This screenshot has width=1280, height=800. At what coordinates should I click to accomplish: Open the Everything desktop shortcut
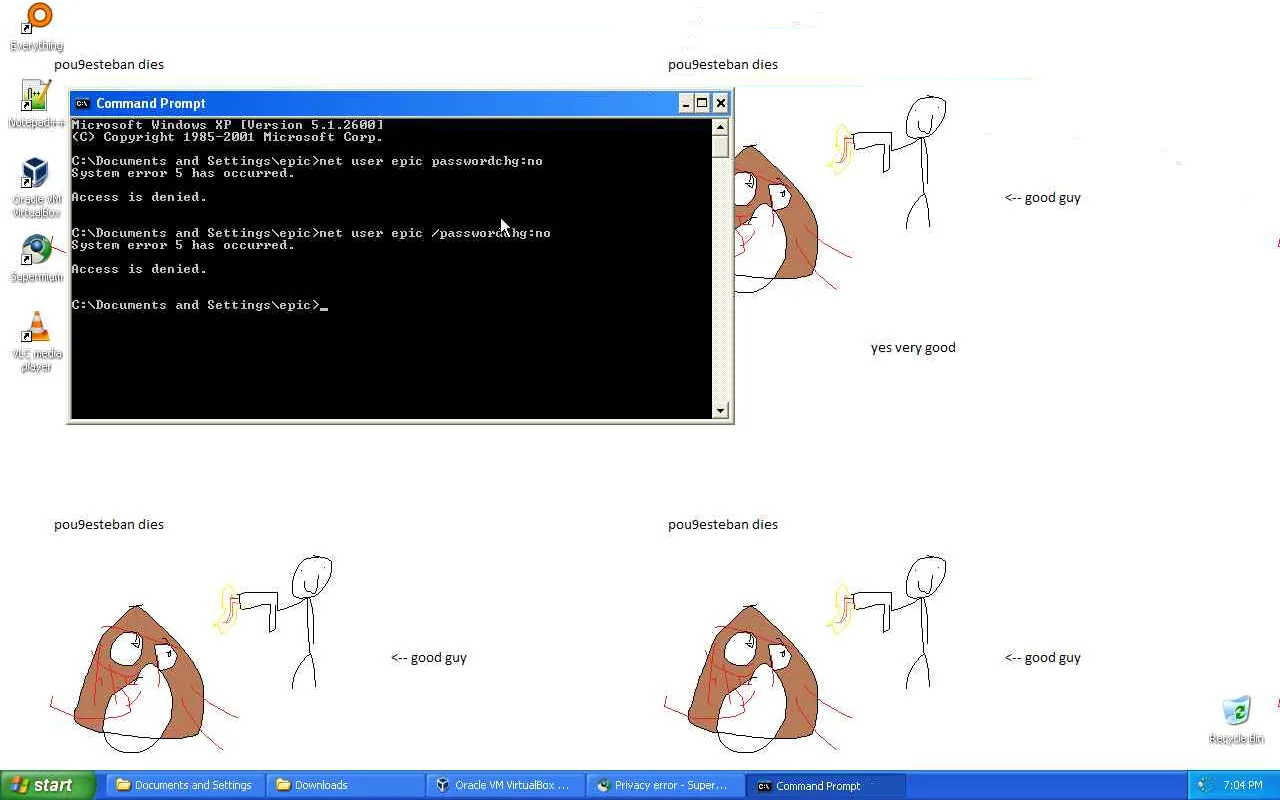coord(37,27)
